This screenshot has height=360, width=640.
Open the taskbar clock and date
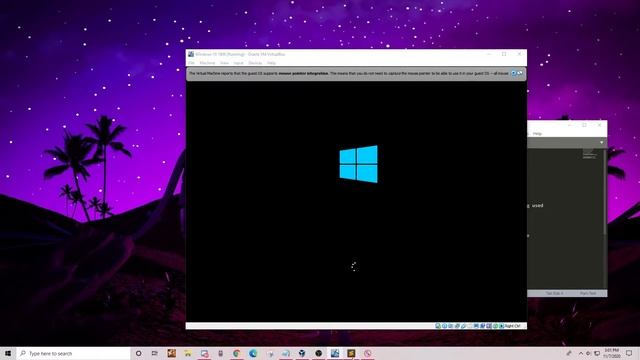click(612, 353)
